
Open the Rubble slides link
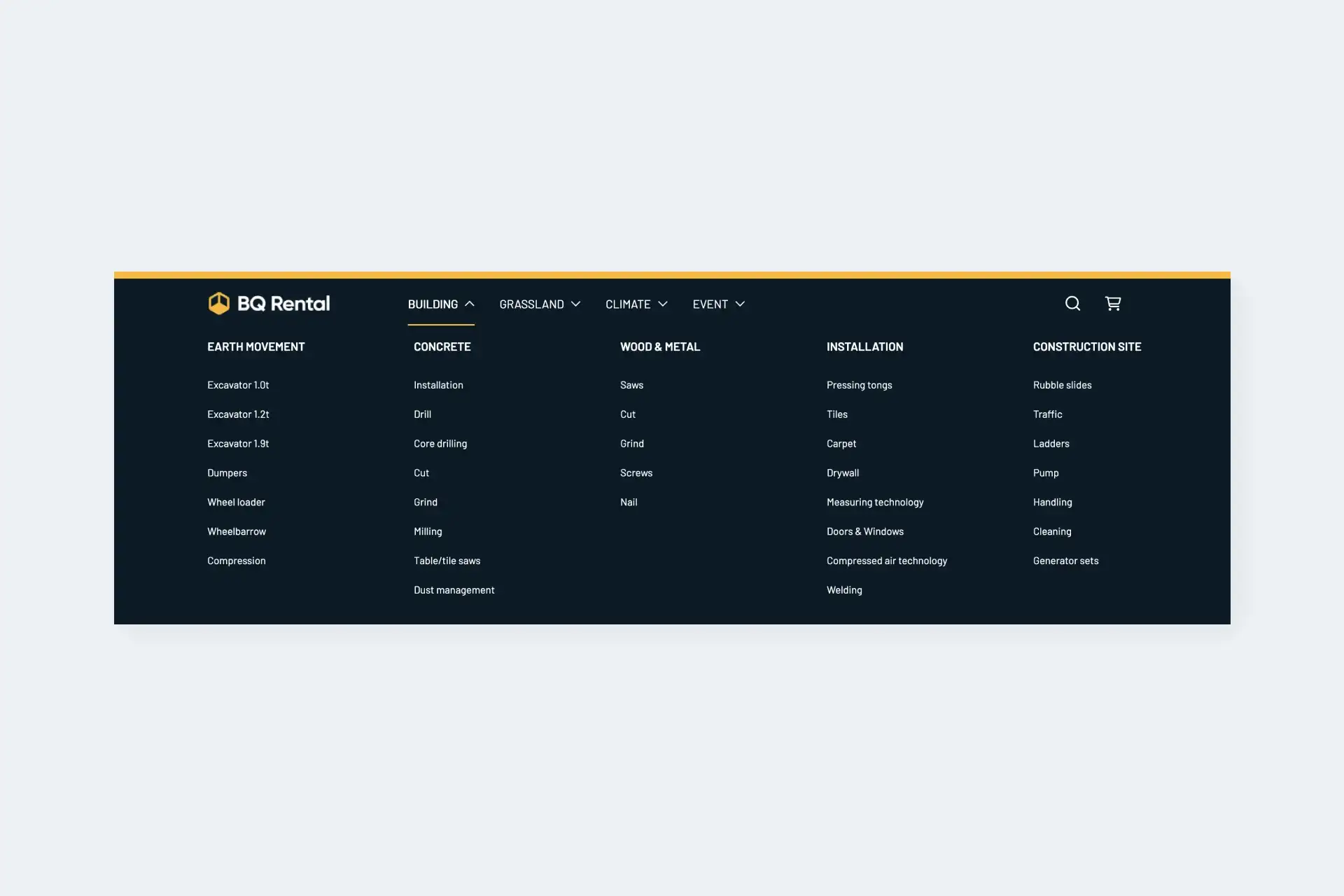[x=1062, y=384]
